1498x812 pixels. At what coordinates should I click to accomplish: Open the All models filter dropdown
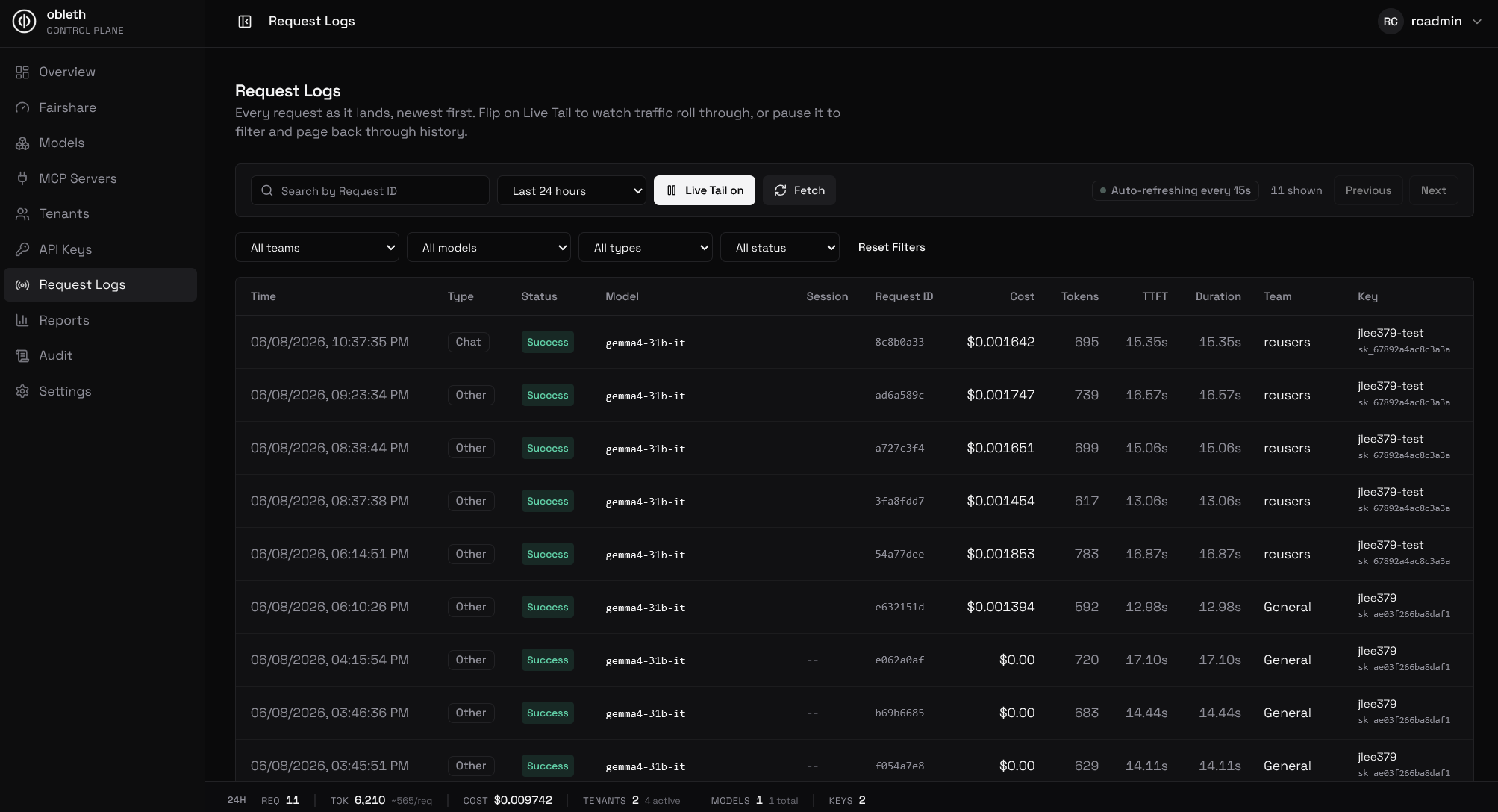coord(489,247)
